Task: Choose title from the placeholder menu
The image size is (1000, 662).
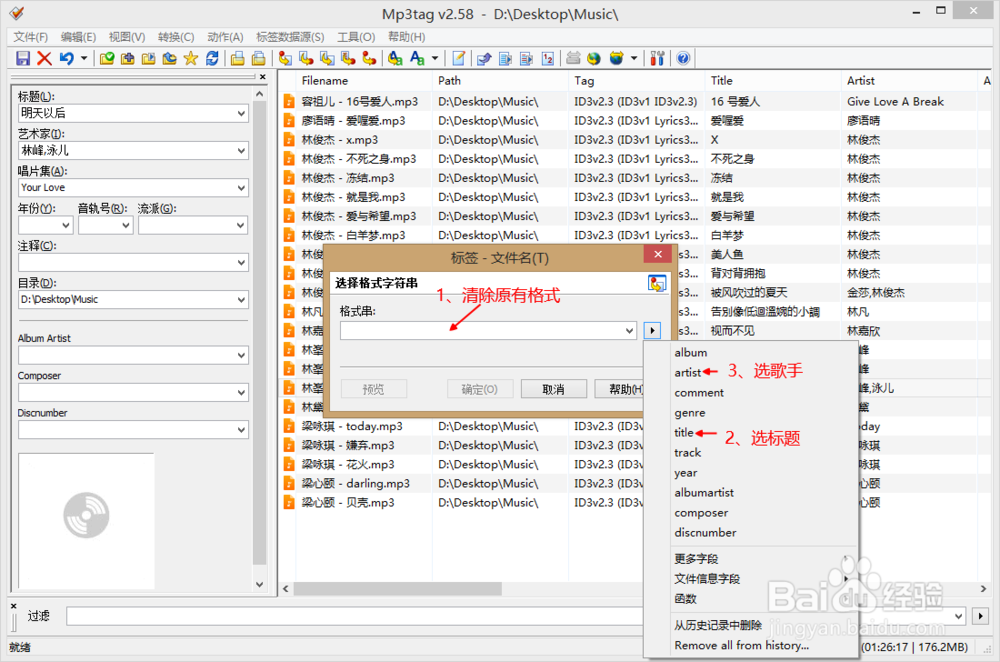Action: tap(684, 432)
